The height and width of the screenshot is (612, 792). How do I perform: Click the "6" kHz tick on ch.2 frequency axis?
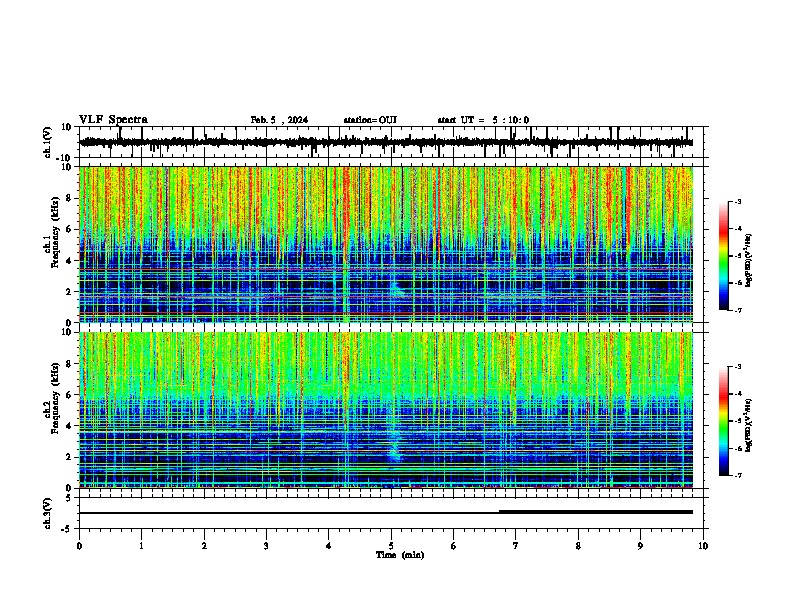[x=70, y=395]
